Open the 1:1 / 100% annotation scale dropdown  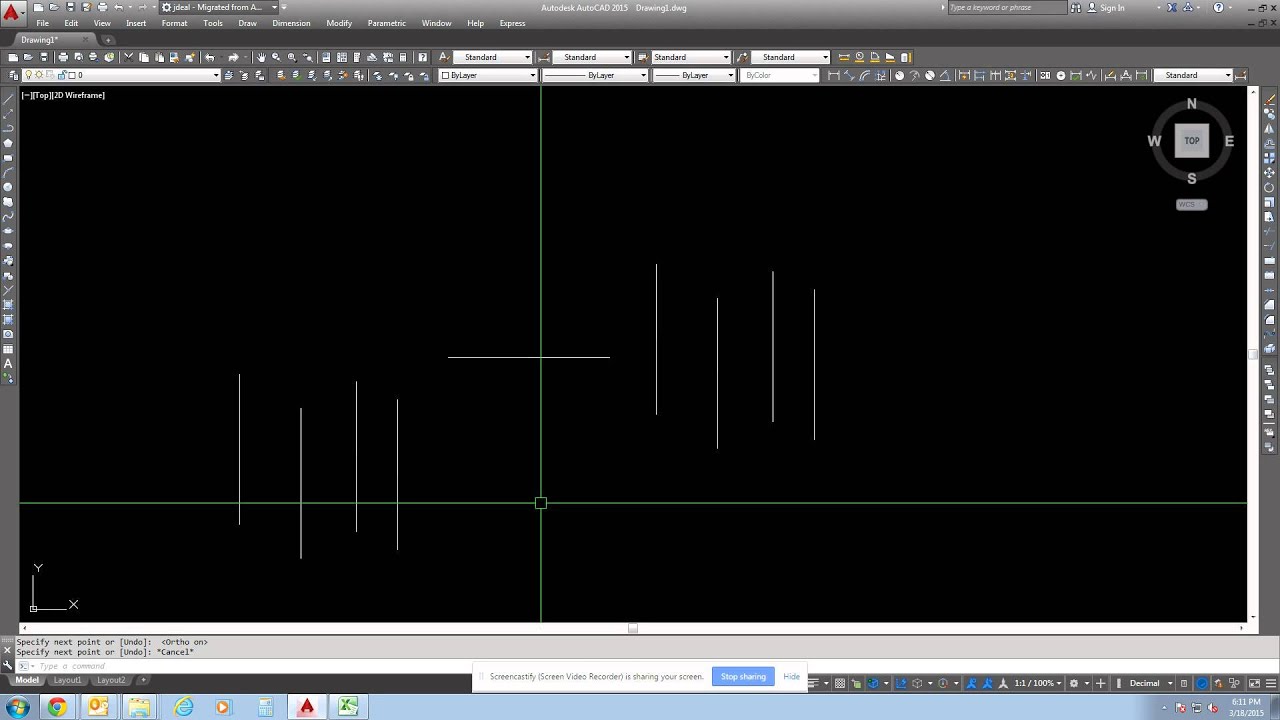coord(1040,683)
